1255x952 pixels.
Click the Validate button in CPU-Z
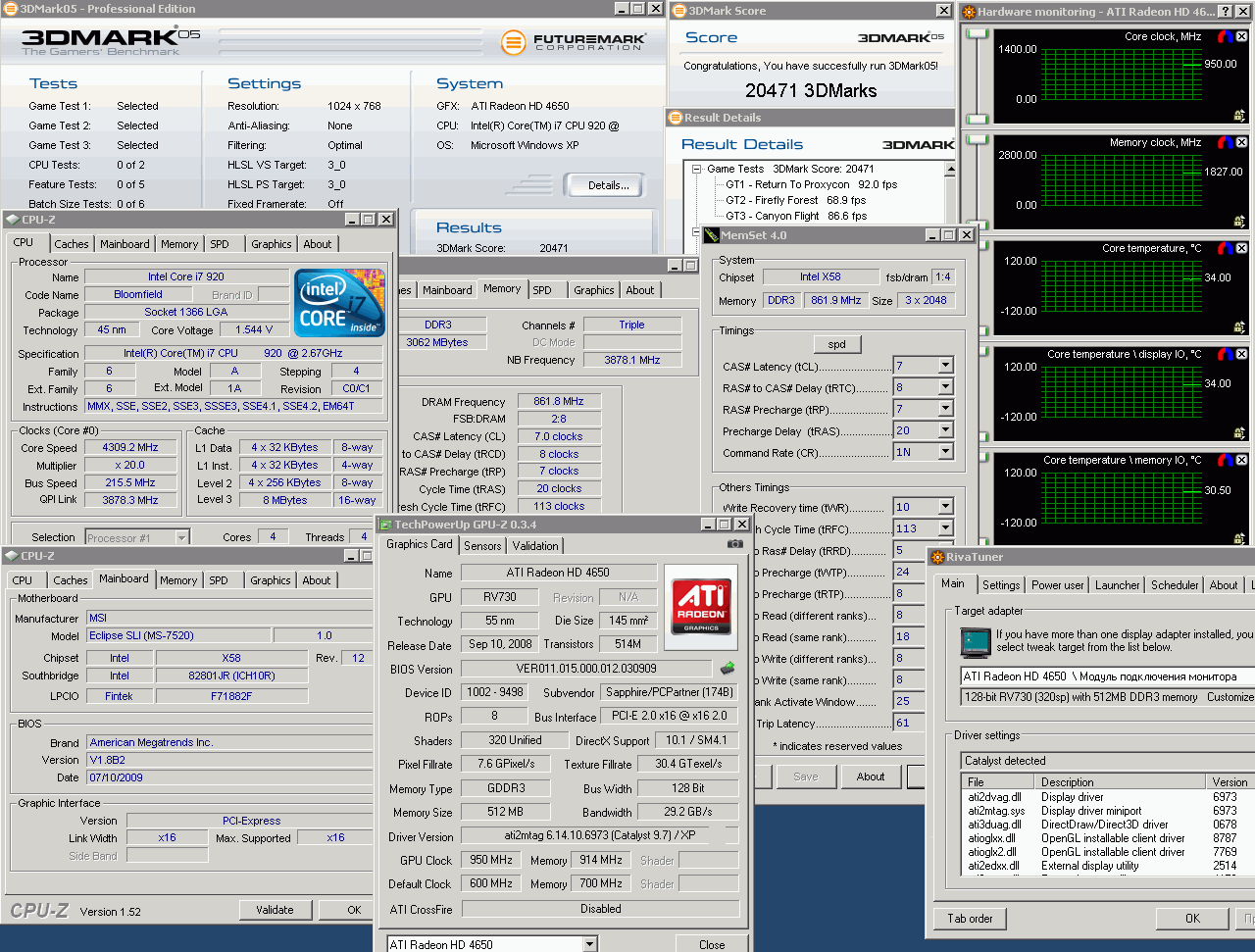275,910
